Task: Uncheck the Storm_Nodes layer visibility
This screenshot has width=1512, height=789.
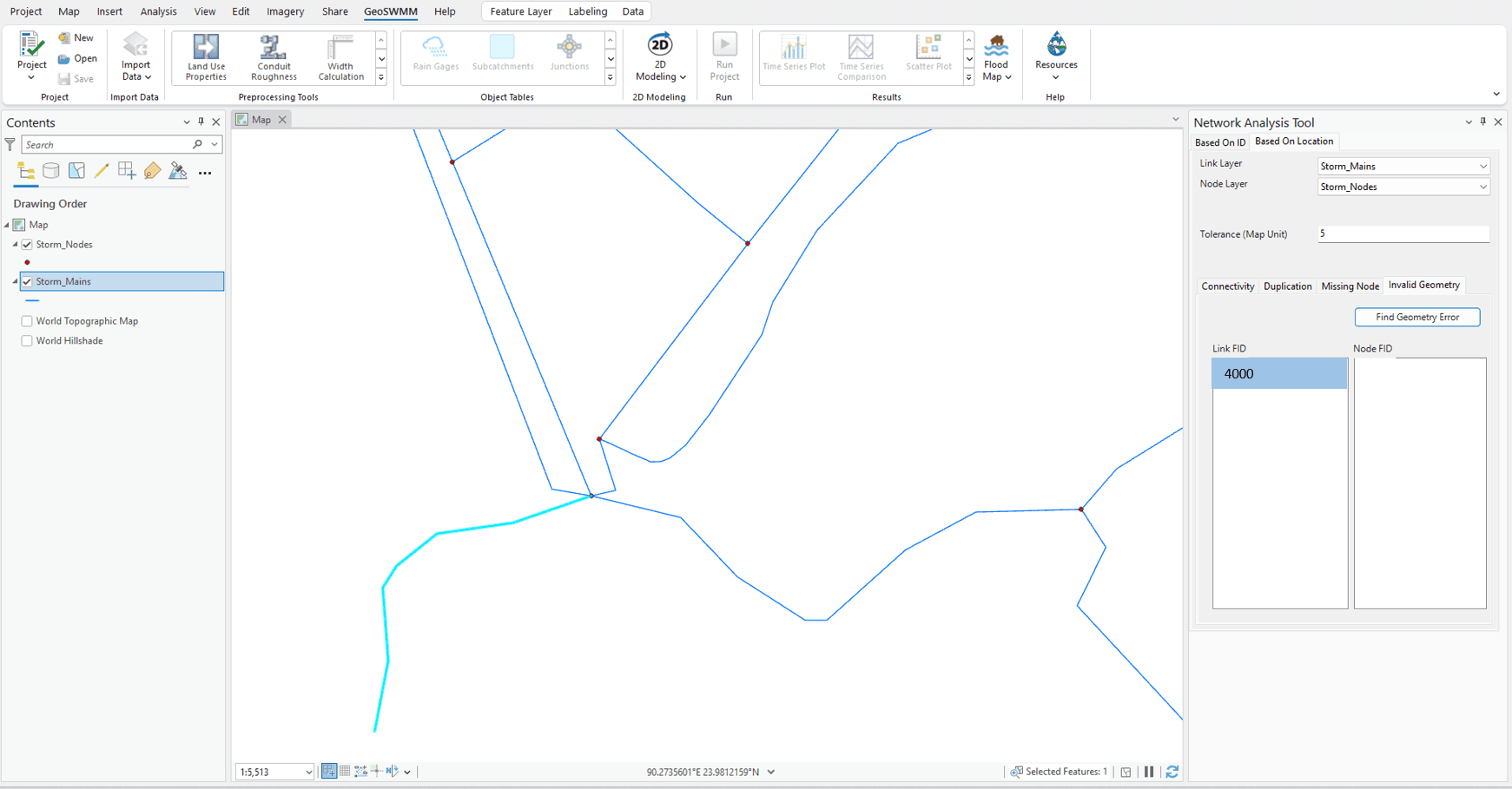Action: pos(27,244)
